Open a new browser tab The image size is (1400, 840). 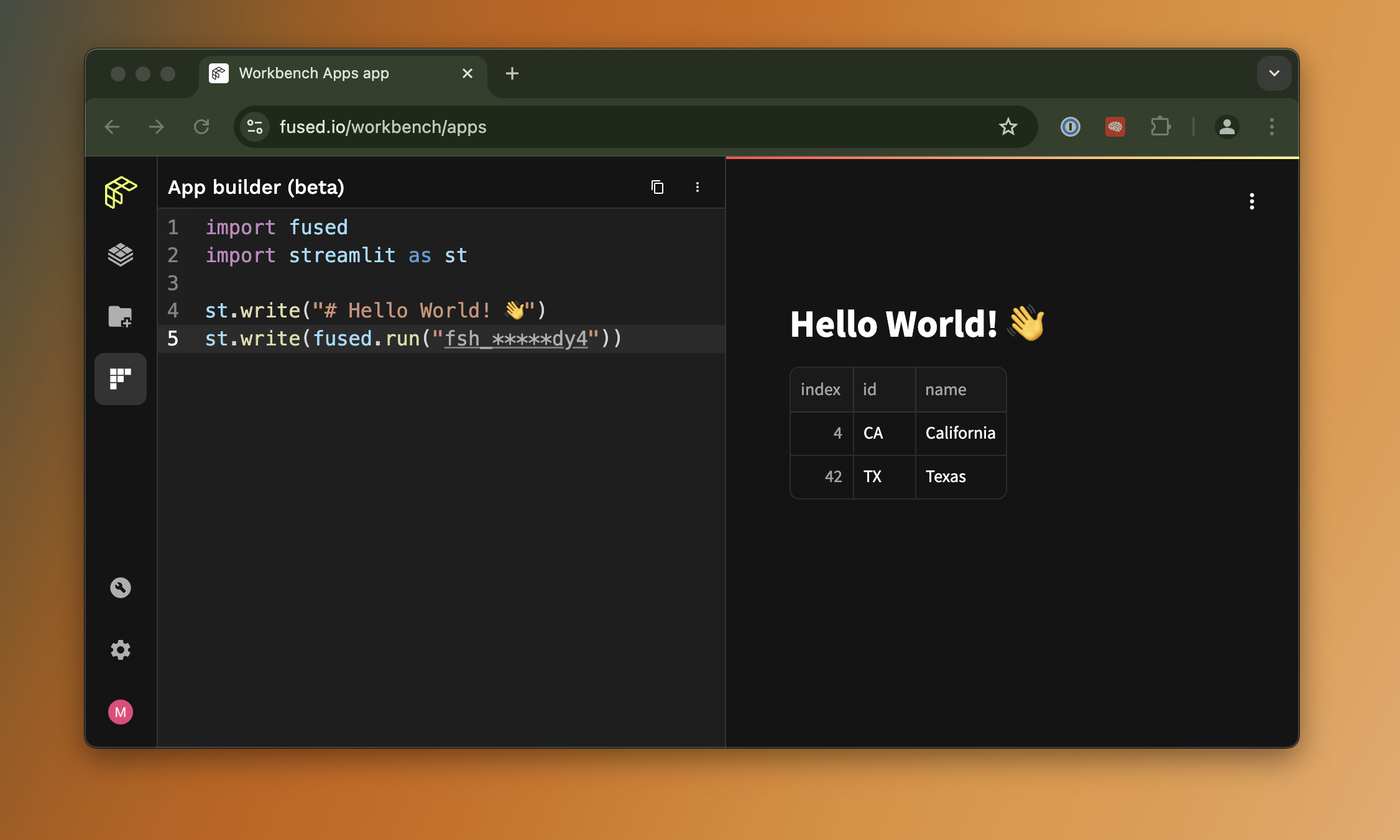512,73
